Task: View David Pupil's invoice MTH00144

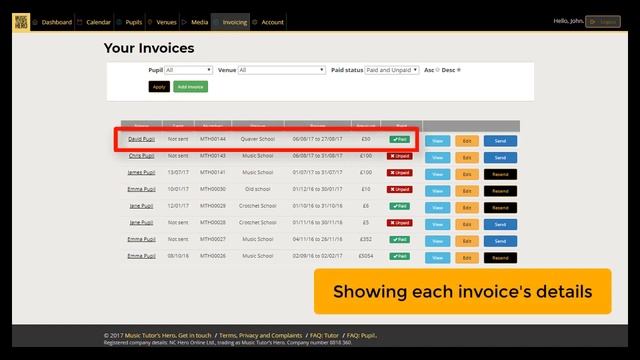Action: point(438,141)
